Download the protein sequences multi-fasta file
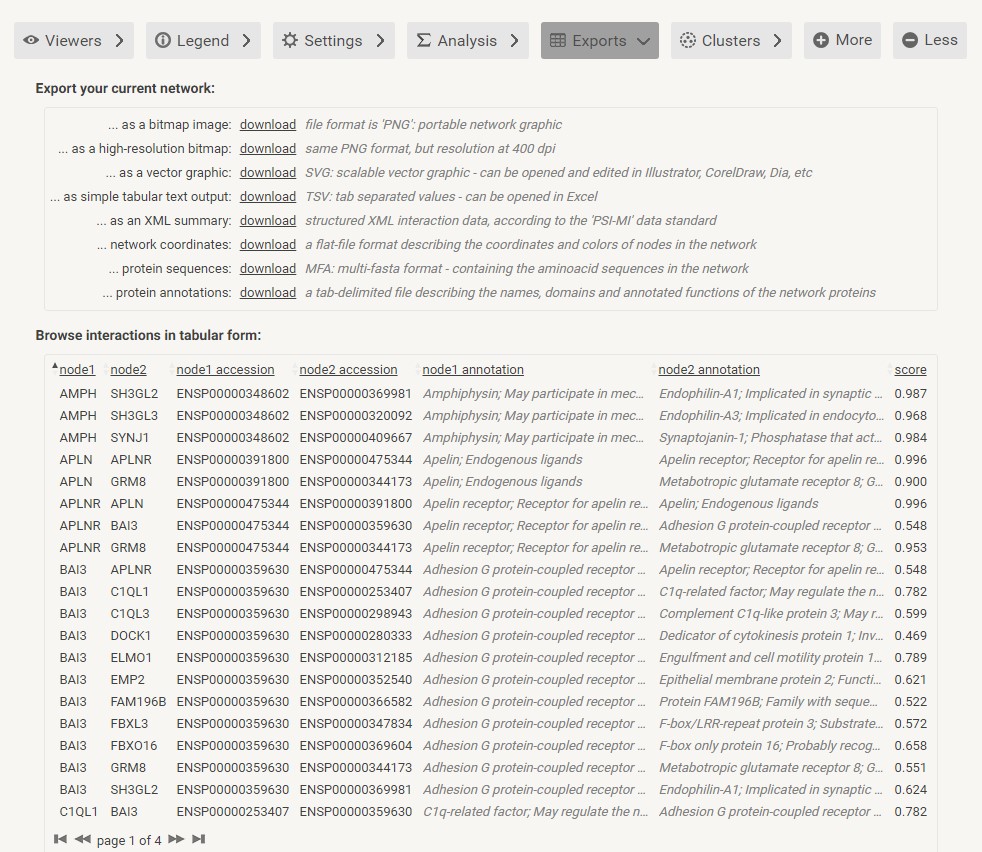 pos(268,268)
